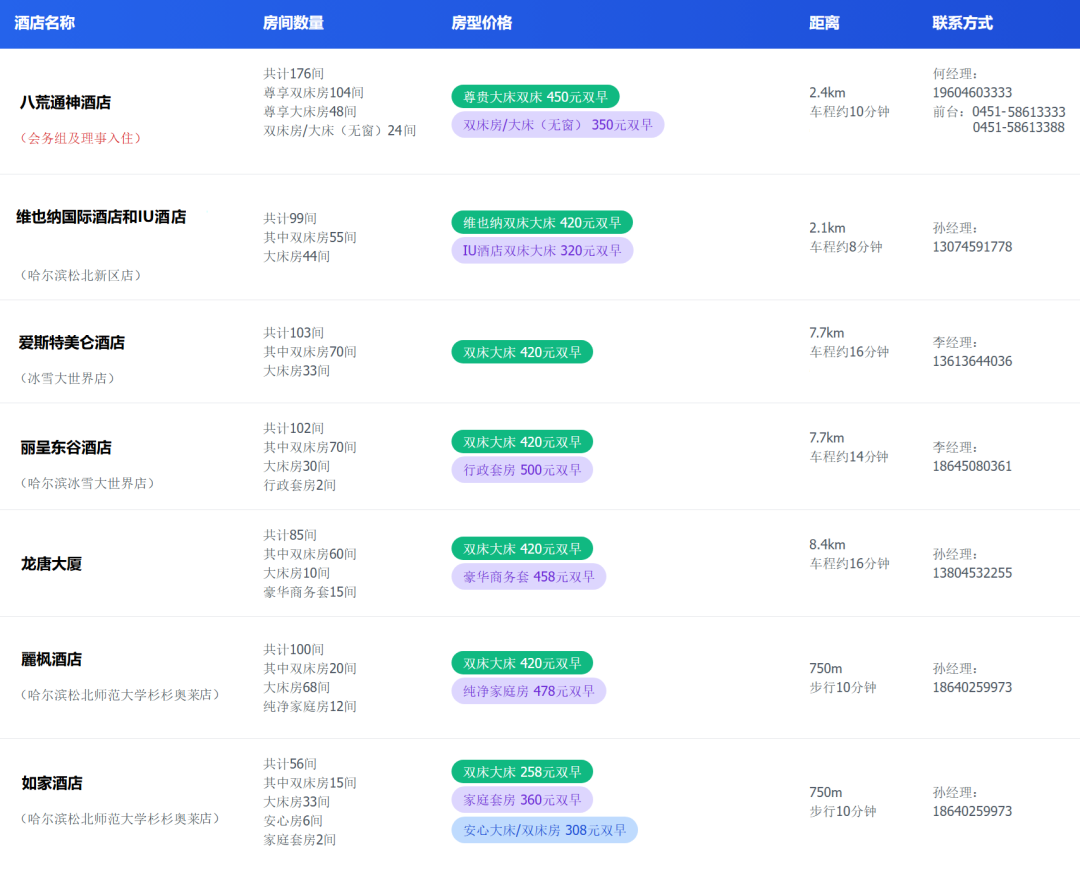Click the 共计100间 room count
Viewport: 1080px width, 871px height.
tap(293, 649)
